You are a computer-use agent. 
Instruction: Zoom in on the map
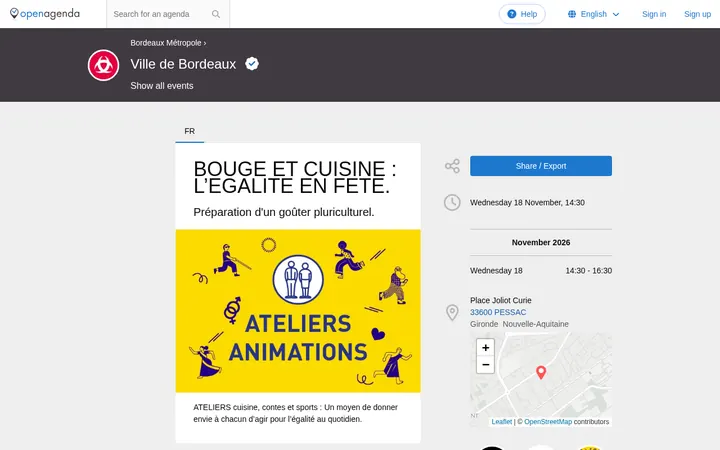(485, 348)
